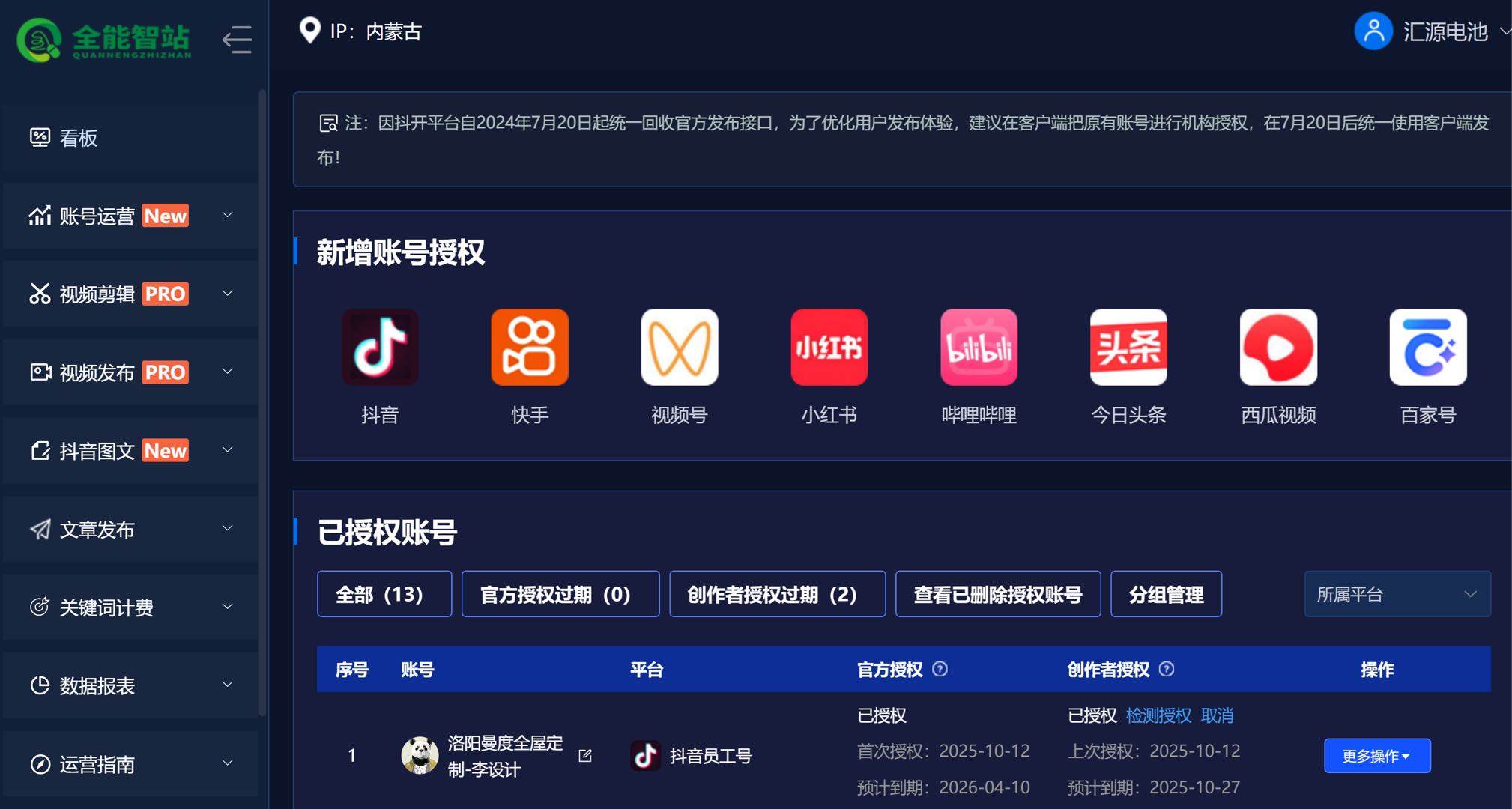Screen dimensions: 1512x809
Task: Open the 所属平台 dropdown
Action: coord(1397,594)
